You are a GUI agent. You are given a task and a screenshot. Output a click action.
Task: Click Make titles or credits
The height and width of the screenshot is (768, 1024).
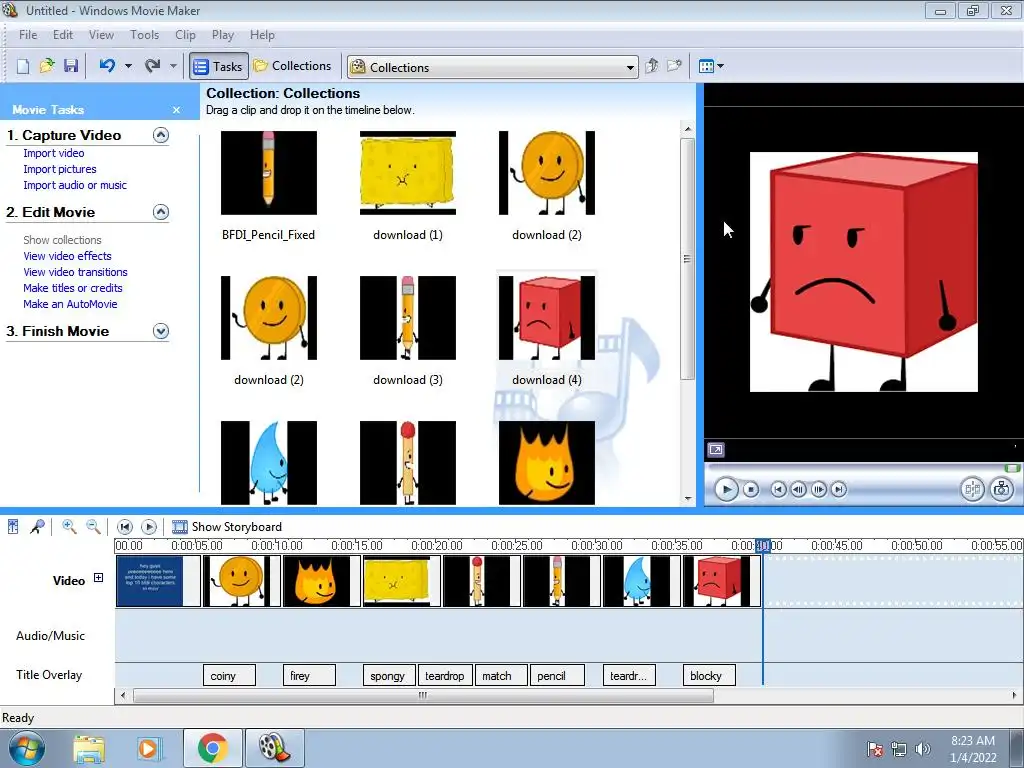click(x=72, y=288)
